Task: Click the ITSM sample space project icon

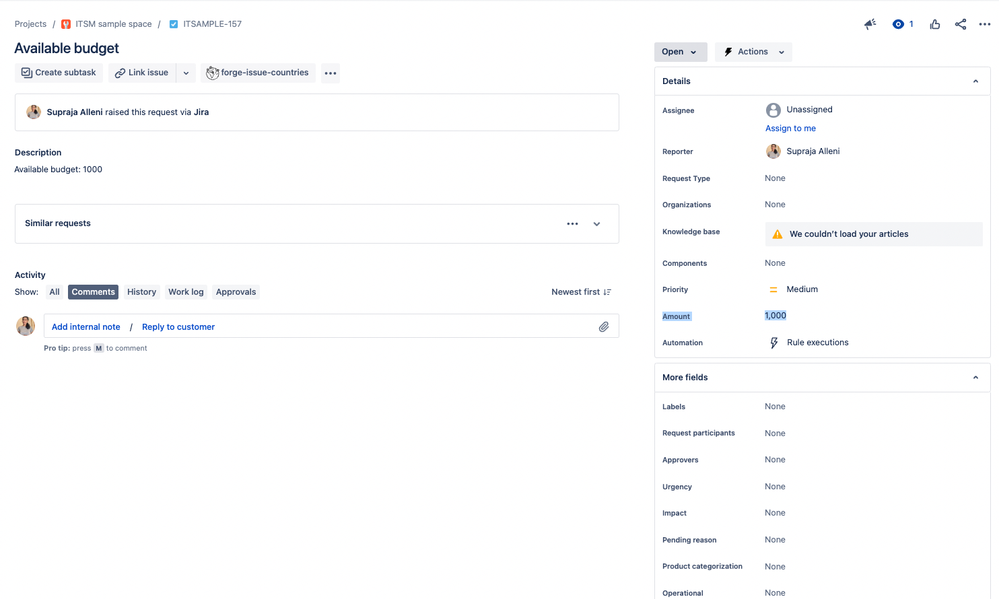Action: click(x=66, y=24)
